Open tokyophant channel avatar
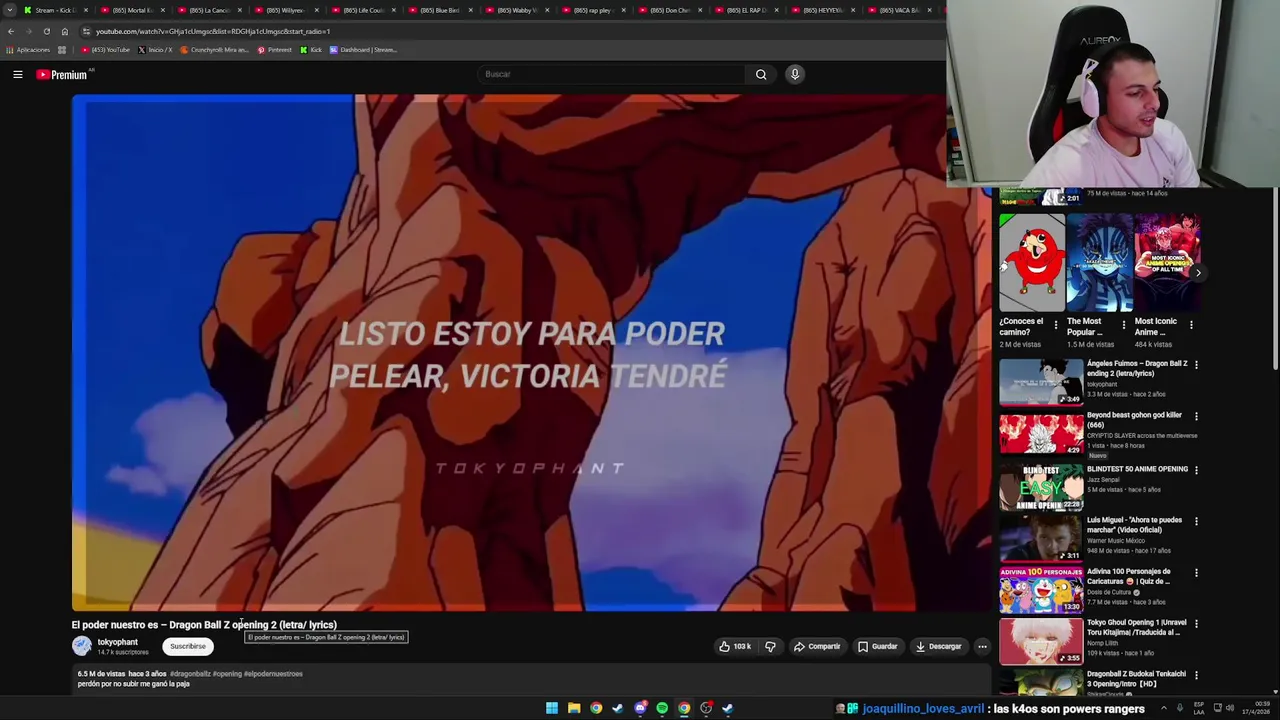1280x720 pixels. pos(82,646)
